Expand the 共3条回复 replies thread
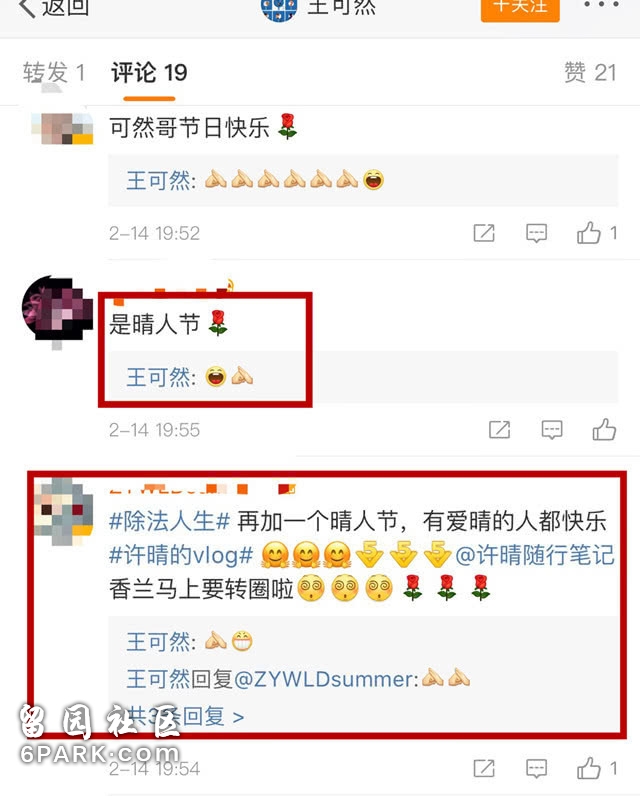Image resolution: width=640 pixels, height=796 pixels. point(185,716)
